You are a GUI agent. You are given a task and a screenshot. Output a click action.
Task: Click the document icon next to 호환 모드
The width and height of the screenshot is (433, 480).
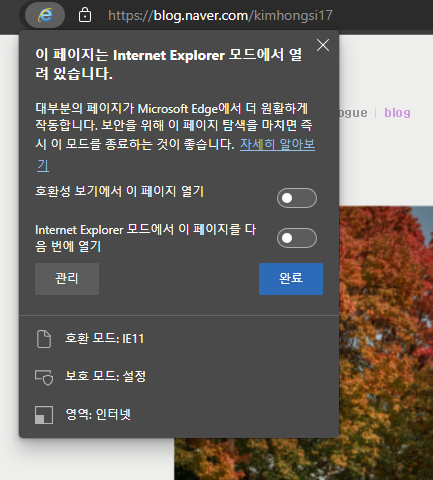pos(44,339)
